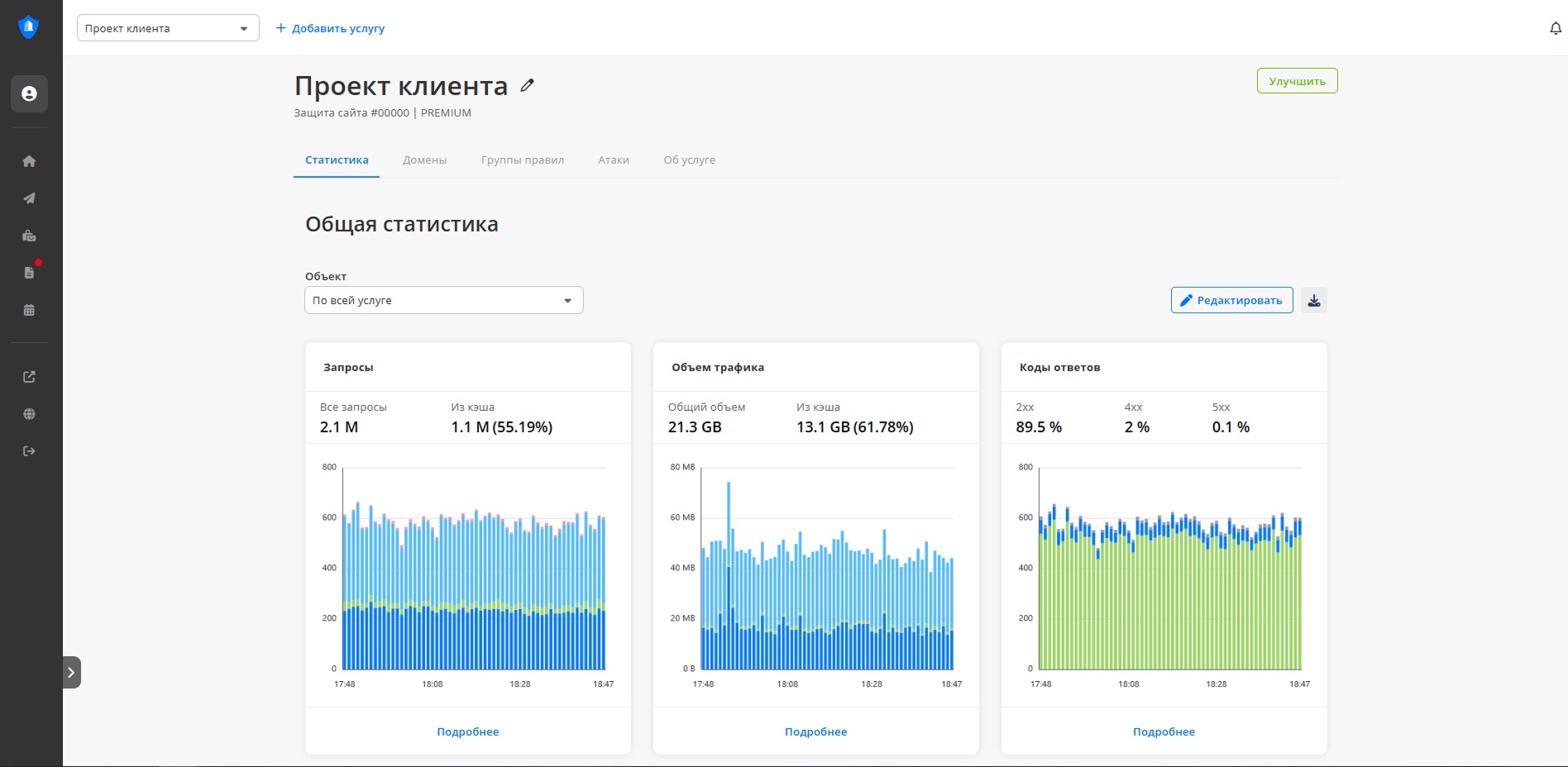Switch to the 'Домены' tab
The image size is (1568, 767).
tap(424, 160)
